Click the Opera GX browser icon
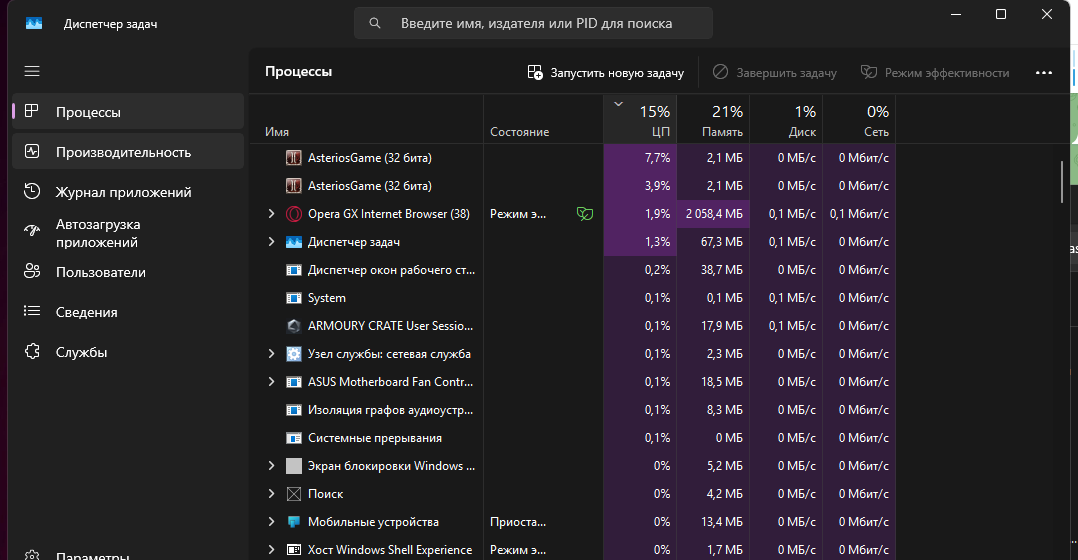This screenshot has height=560, width=1078. click(x=294, y=214)
